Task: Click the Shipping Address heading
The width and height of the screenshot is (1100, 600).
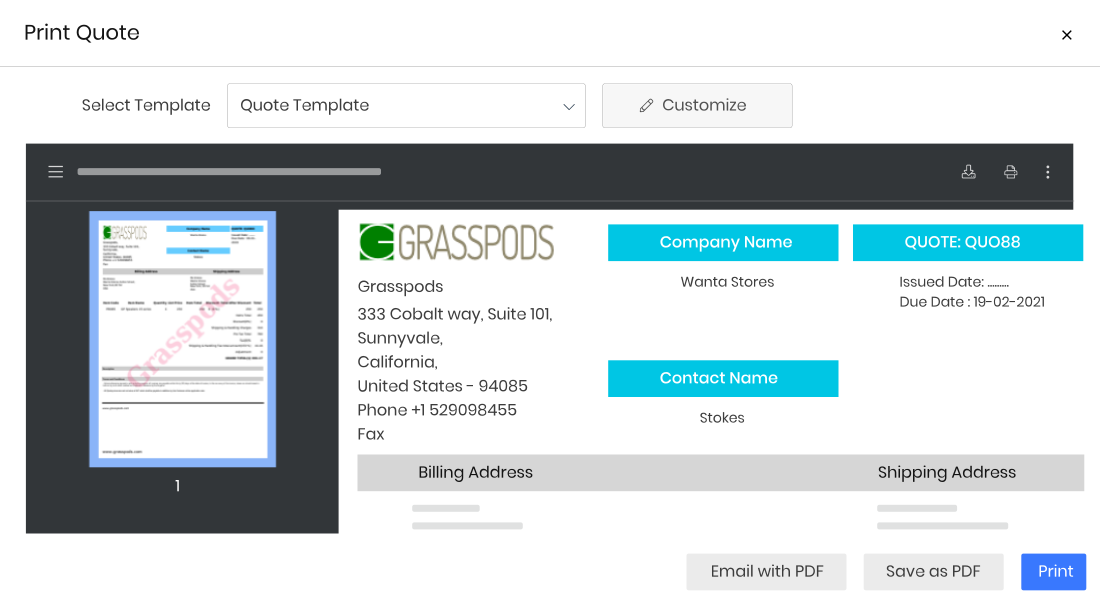Action: pyautogui.click(x=946, y=472)
